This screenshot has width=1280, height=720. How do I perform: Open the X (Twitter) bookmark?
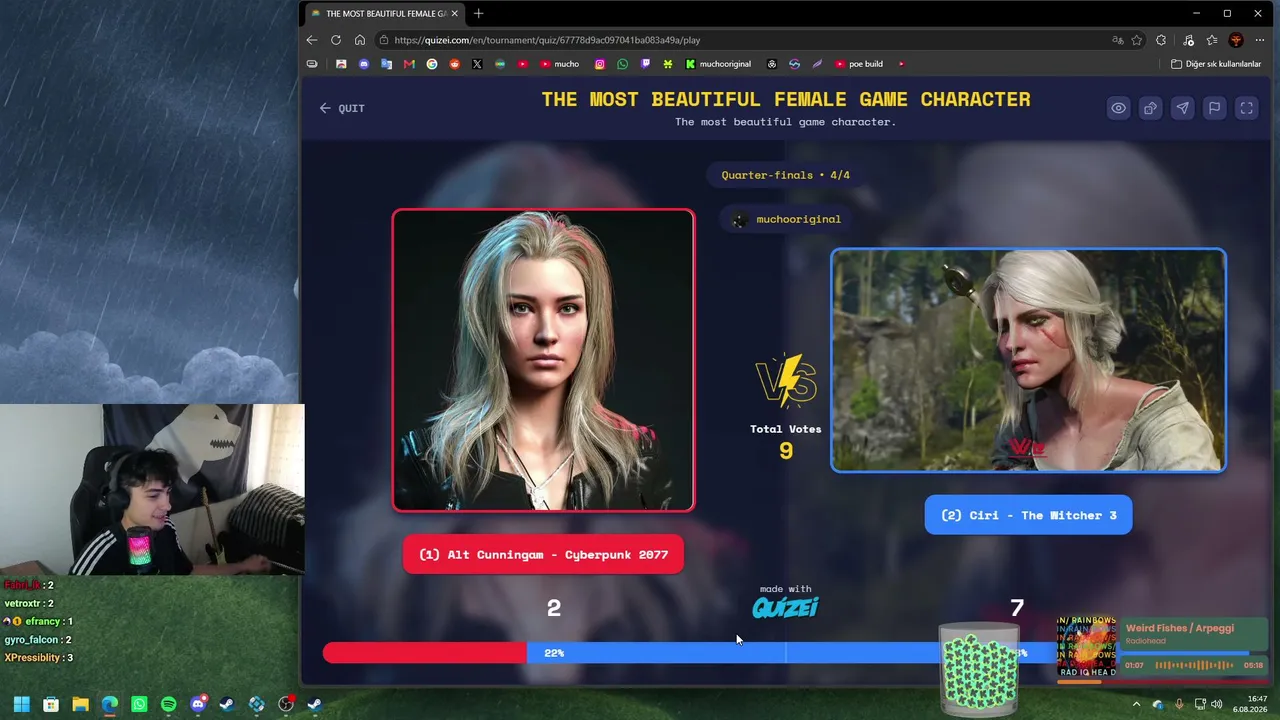[x=477, y=64]
